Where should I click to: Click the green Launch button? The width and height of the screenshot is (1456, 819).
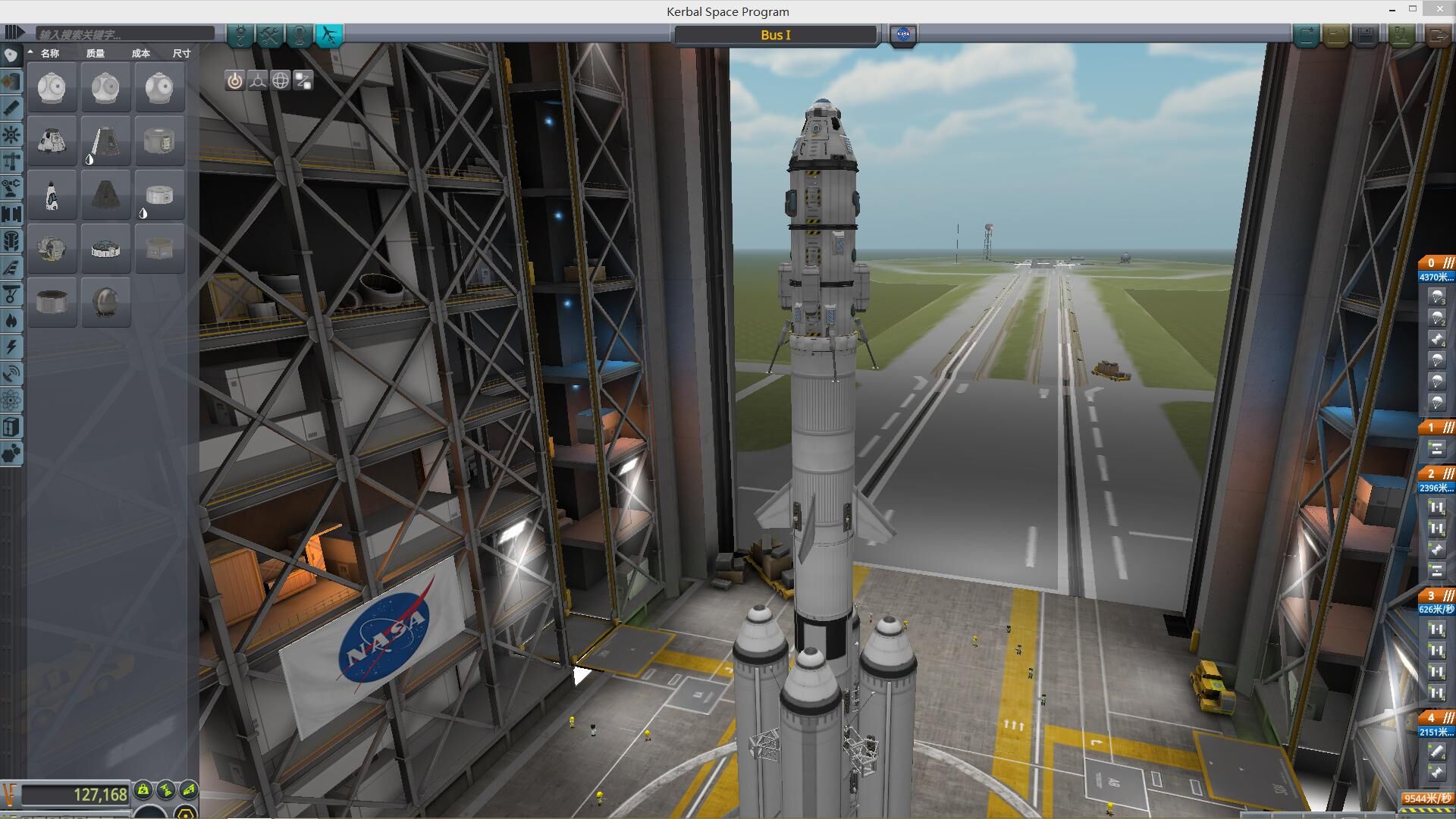tap(1401, 35)
